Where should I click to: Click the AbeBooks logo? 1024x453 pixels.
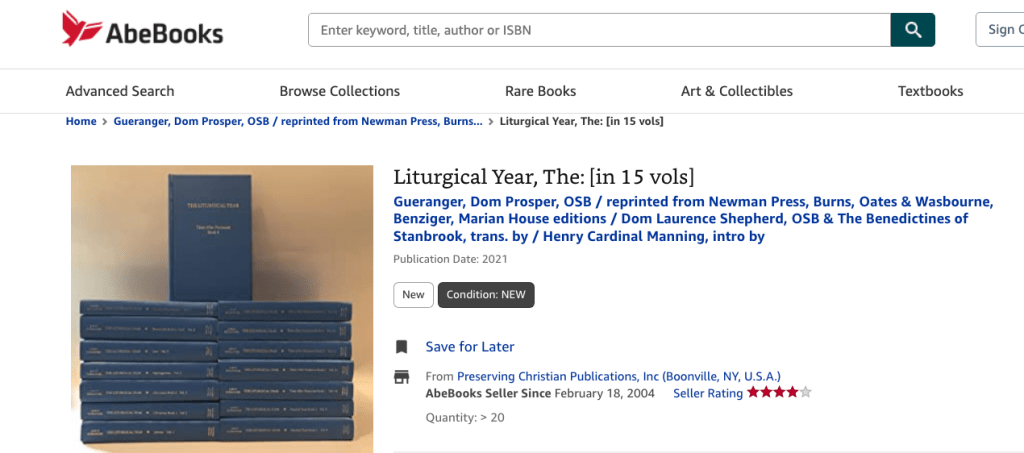point(142,30)
